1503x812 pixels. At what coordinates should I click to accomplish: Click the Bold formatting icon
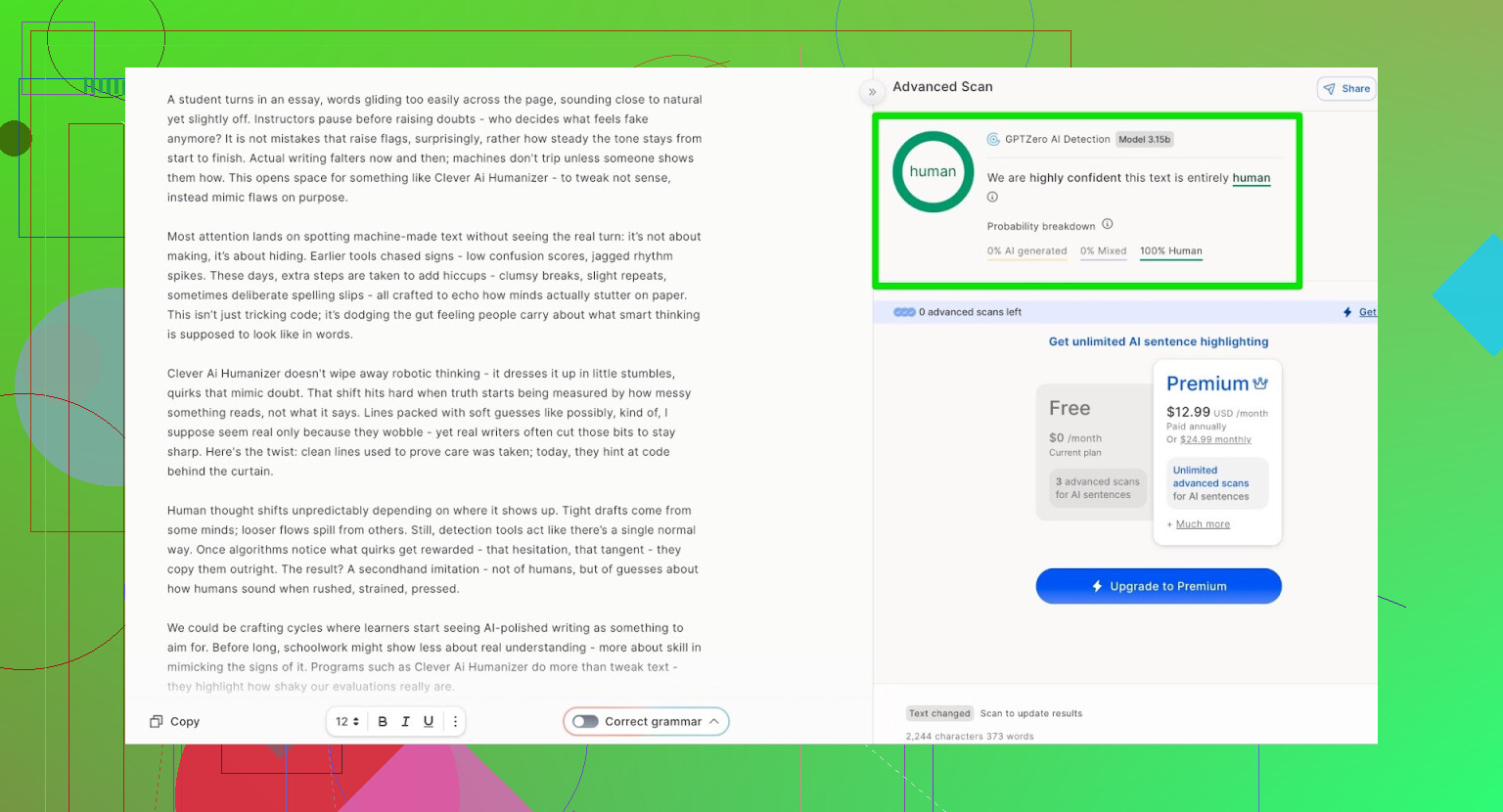(383, 722)
